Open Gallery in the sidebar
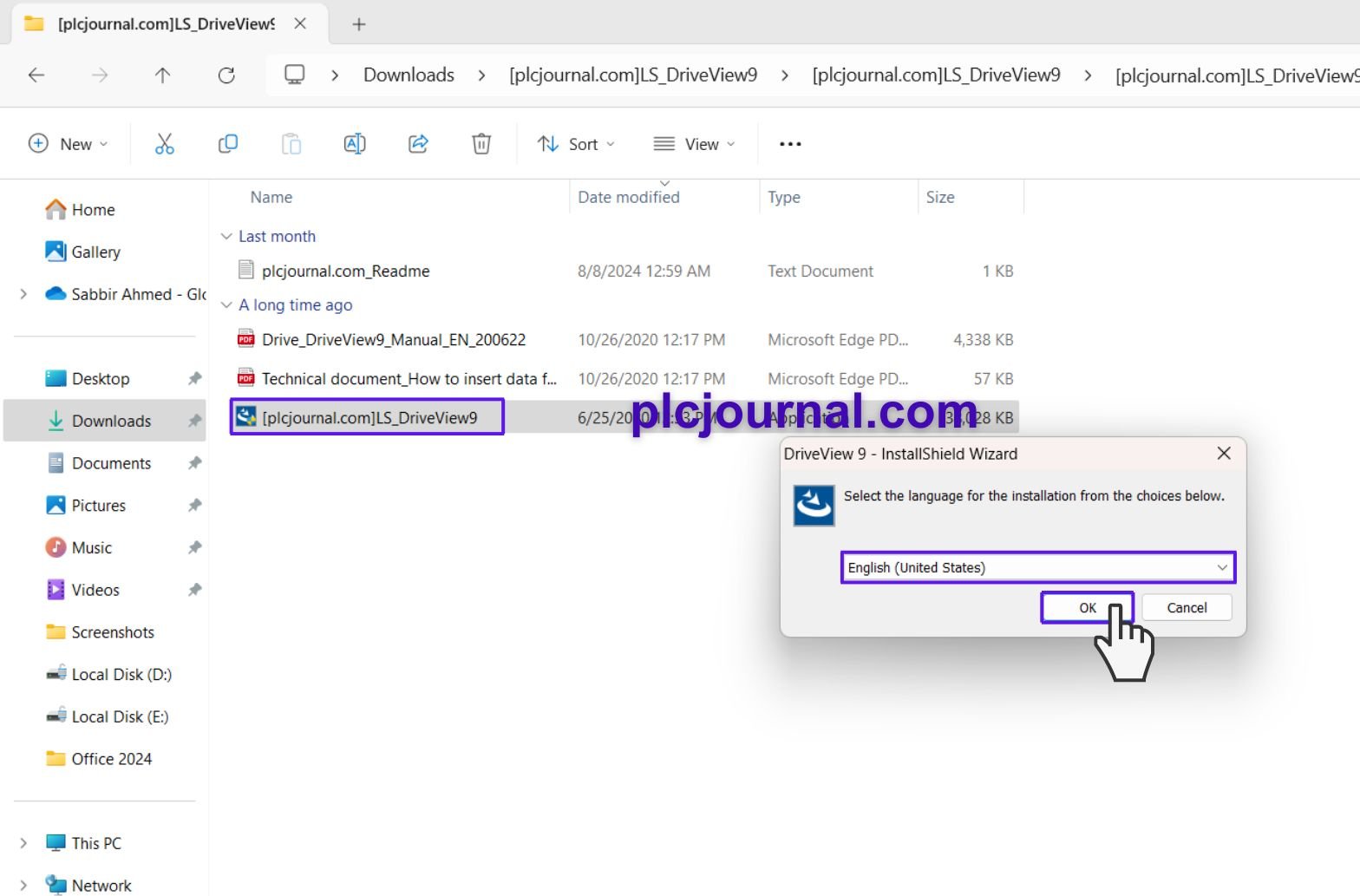Viewport: 1360px width, 896px height. coord(82,252)
